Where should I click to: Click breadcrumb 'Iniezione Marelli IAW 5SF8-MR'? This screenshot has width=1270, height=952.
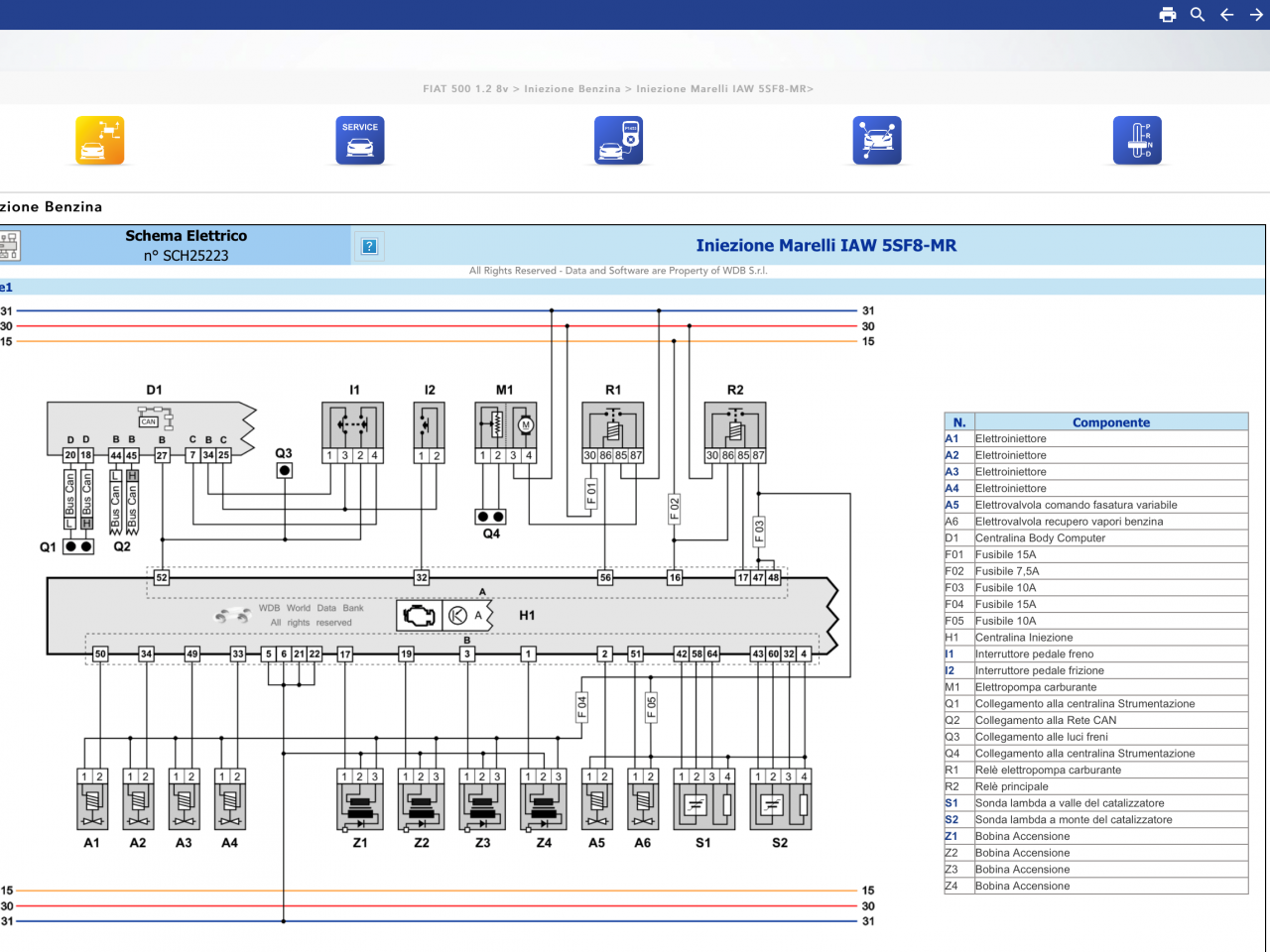721,89
